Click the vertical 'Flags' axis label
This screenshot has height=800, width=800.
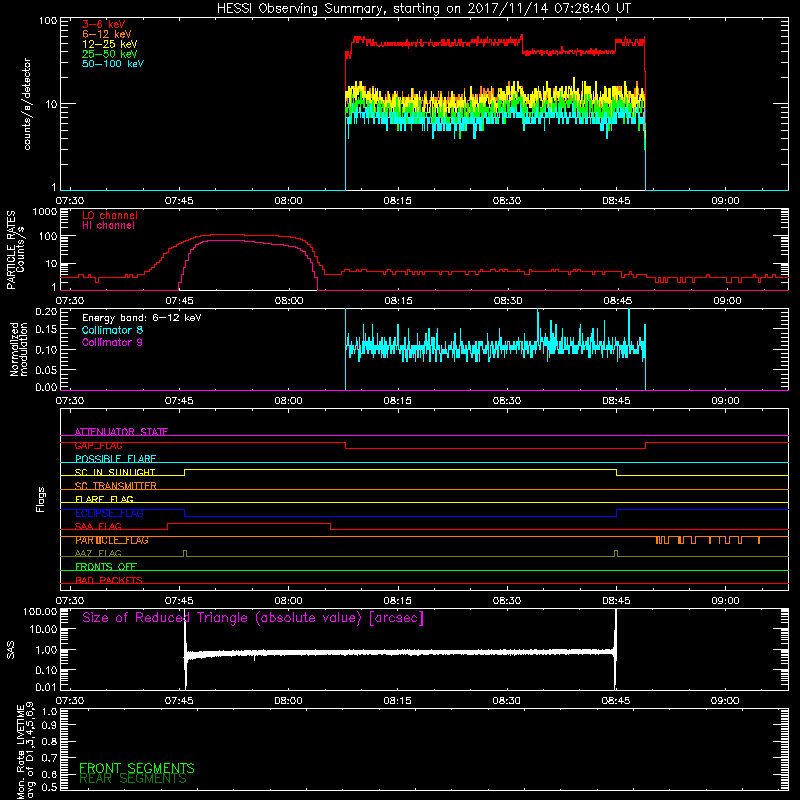pos(41,499)
